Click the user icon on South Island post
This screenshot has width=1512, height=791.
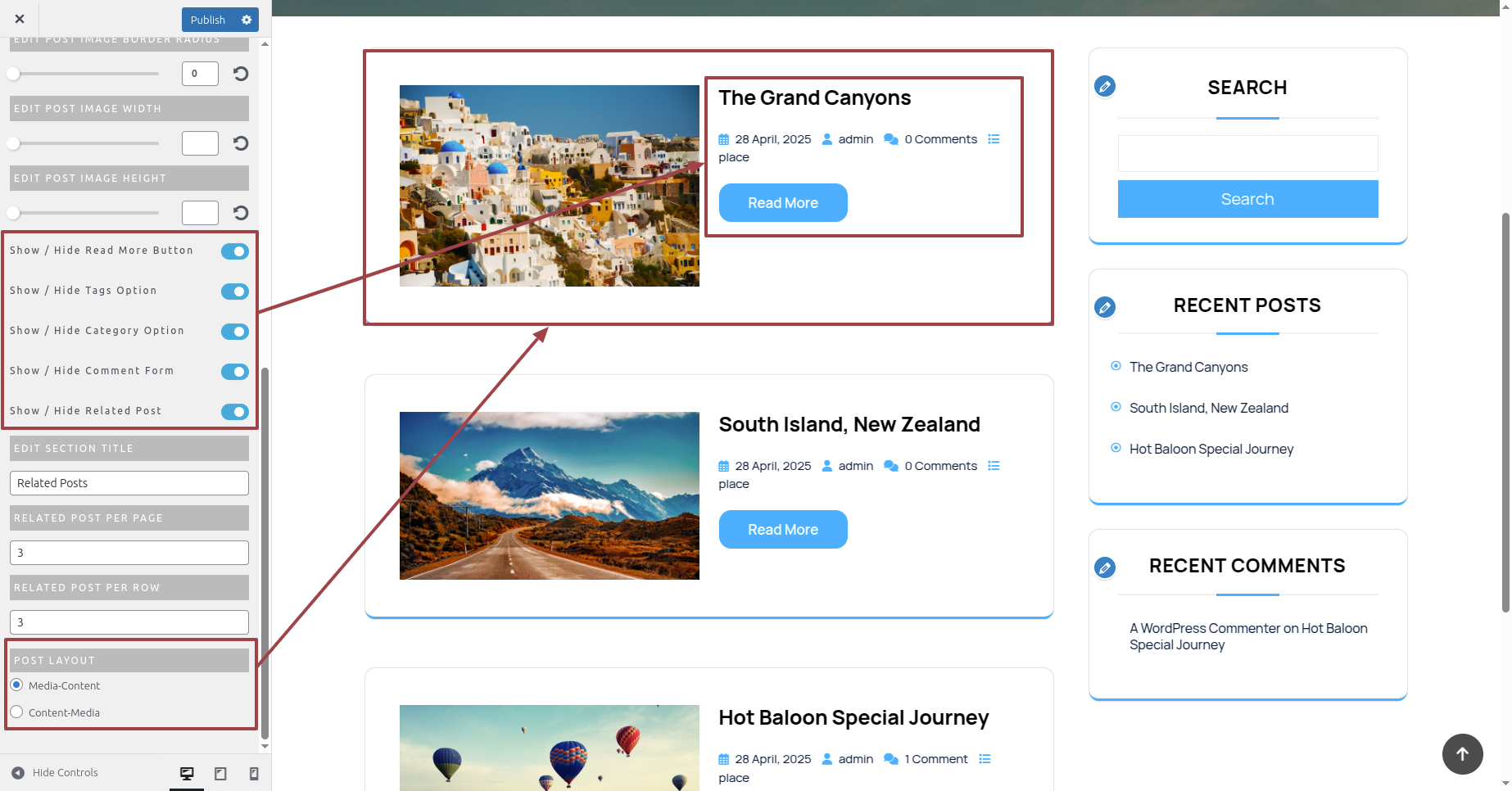(x=827, y=466)
